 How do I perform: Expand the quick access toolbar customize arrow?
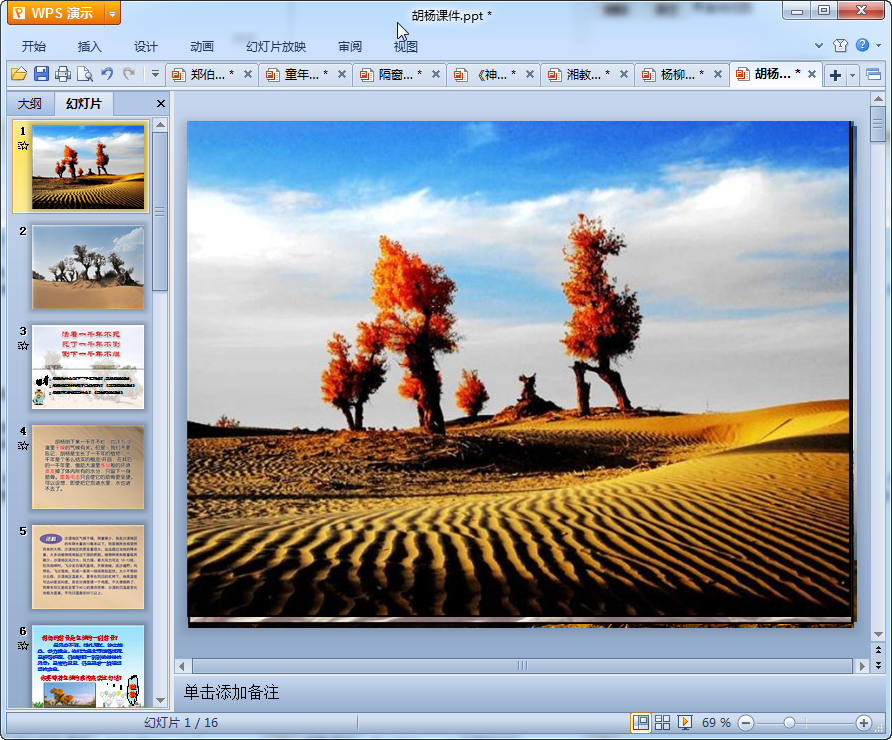(x=155, y=73)
